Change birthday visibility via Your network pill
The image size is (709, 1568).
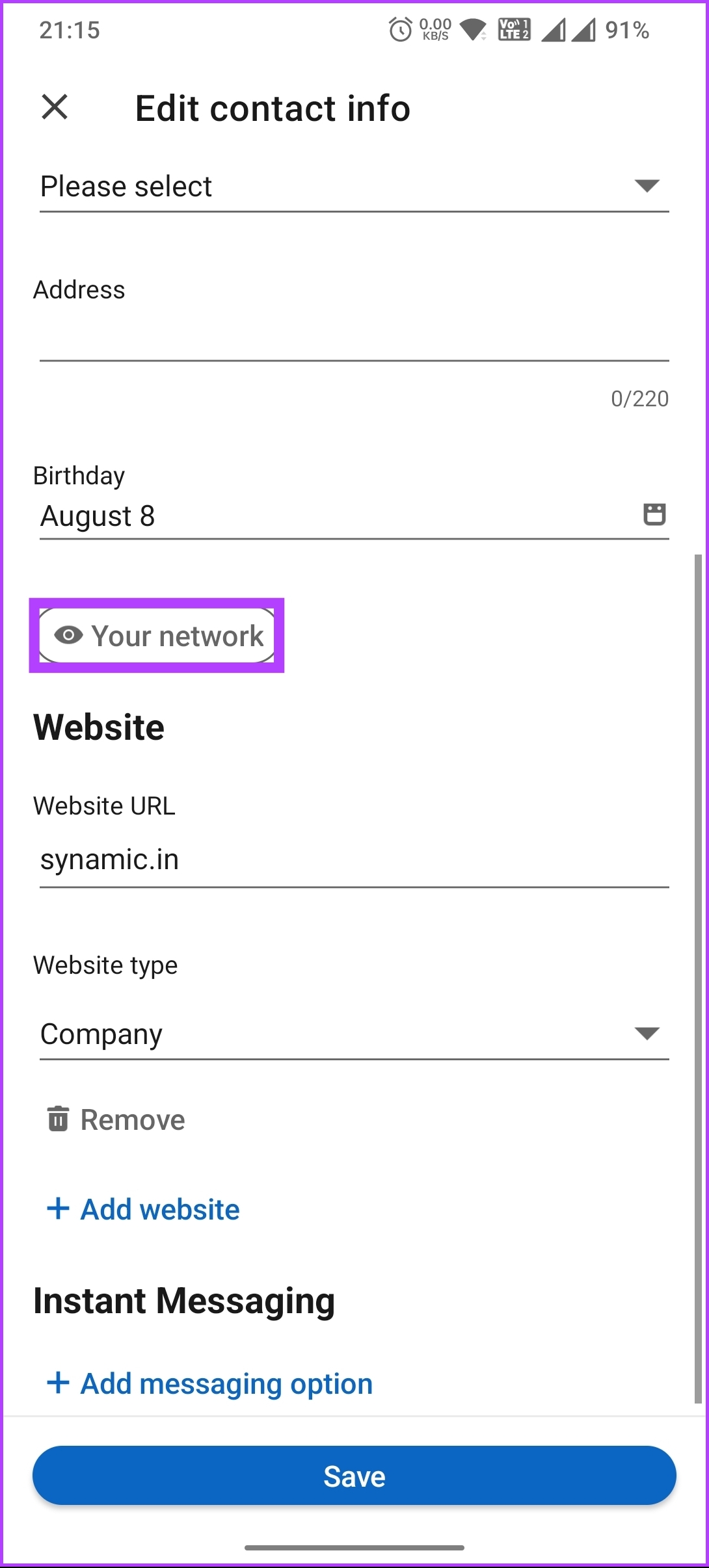coord(157,636)
